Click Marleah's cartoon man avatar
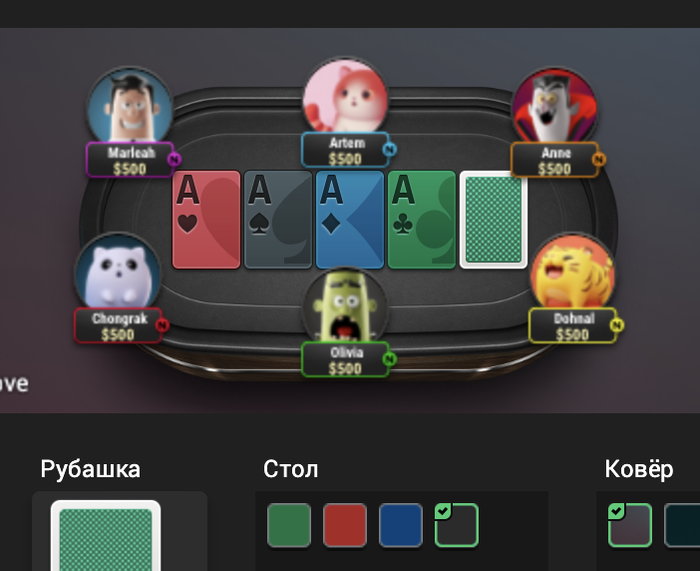Viewport: 700px width, 571px height. tap(130, 106)
